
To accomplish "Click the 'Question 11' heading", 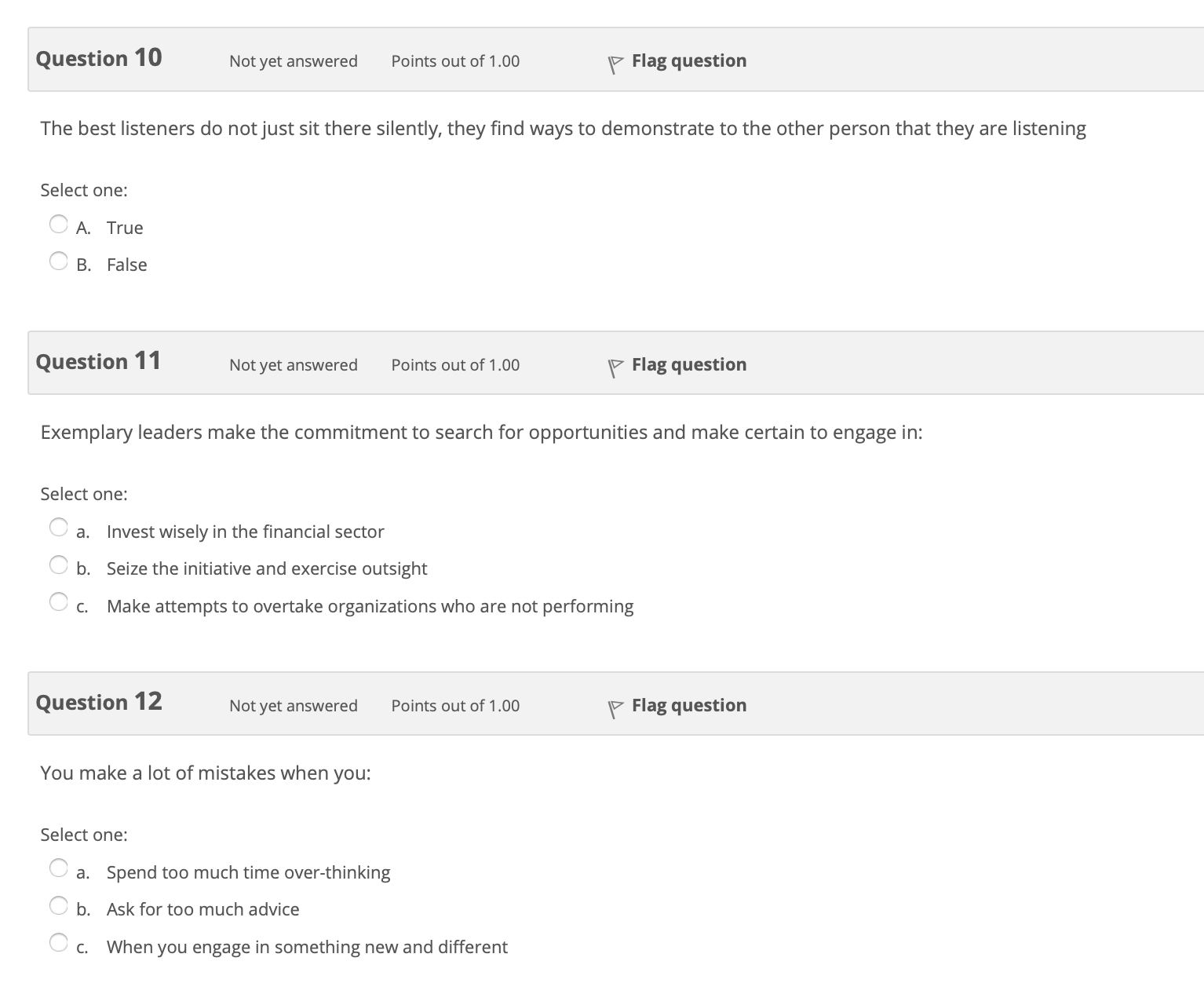I will coord(99,361).
